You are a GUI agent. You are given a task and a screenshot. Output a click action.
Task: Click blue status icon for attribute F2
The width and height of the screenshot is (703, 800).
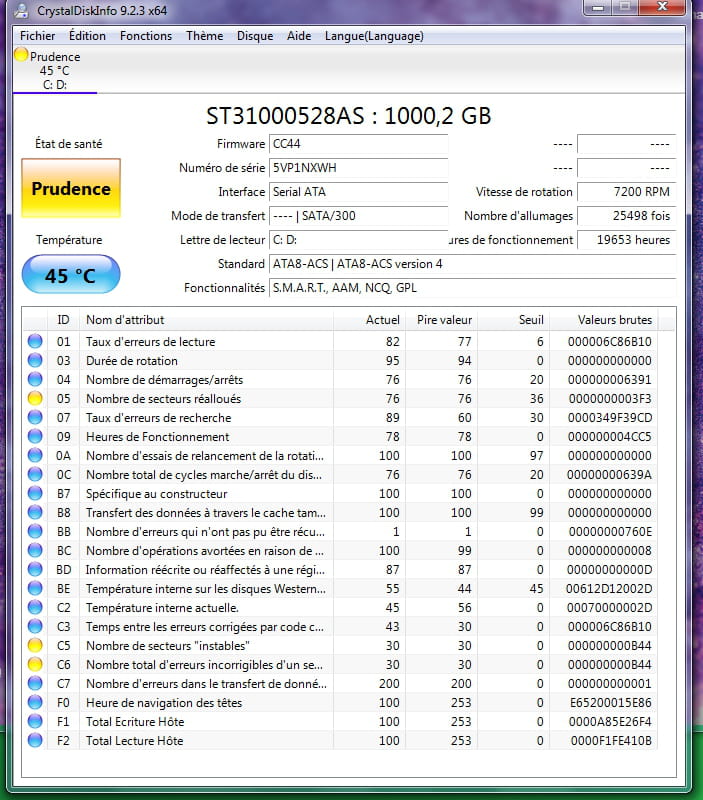[35, 740]
